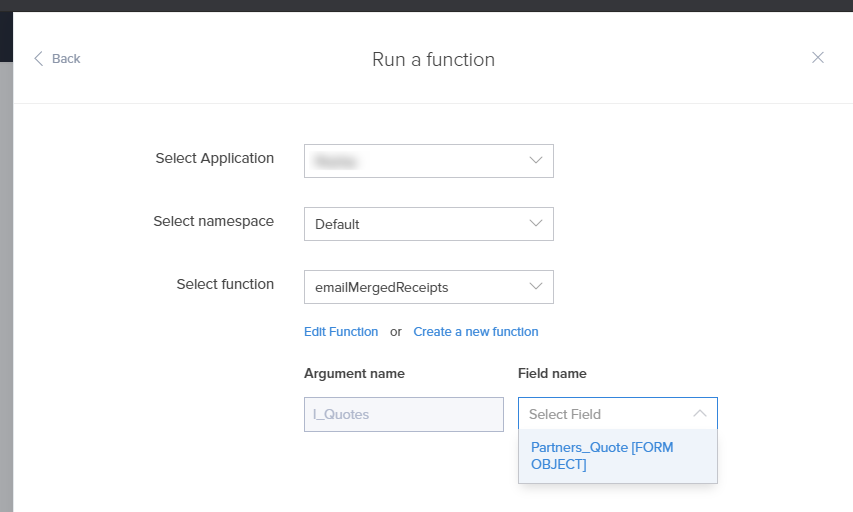Click the Select function label
Screen dimensions: 853x512
[x=225, y=284]
